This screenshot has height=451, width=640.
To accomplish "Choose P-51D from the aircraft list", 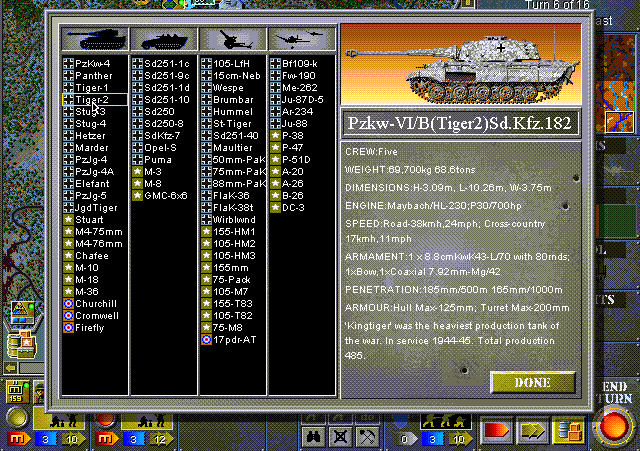I will pos(299,160).
